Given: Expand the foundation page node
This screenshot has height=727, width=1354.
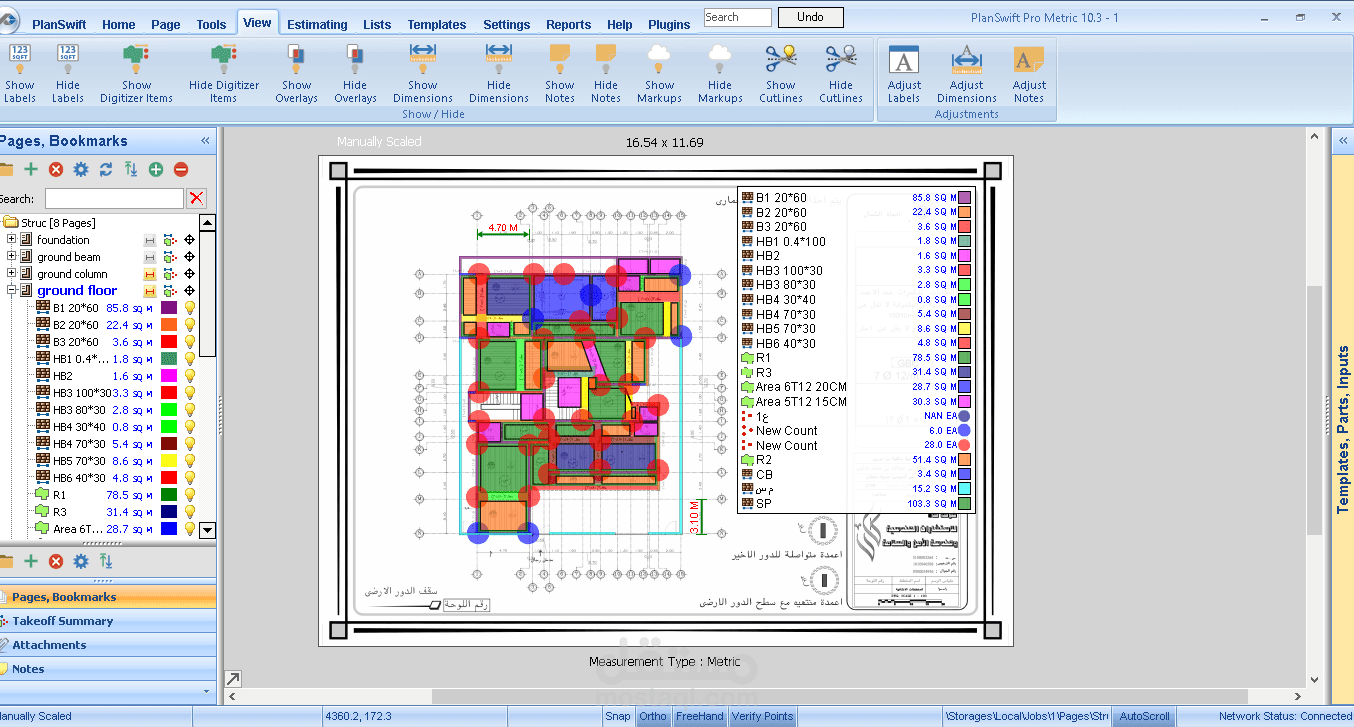Looking at the screenshot, I should (12, 240).
